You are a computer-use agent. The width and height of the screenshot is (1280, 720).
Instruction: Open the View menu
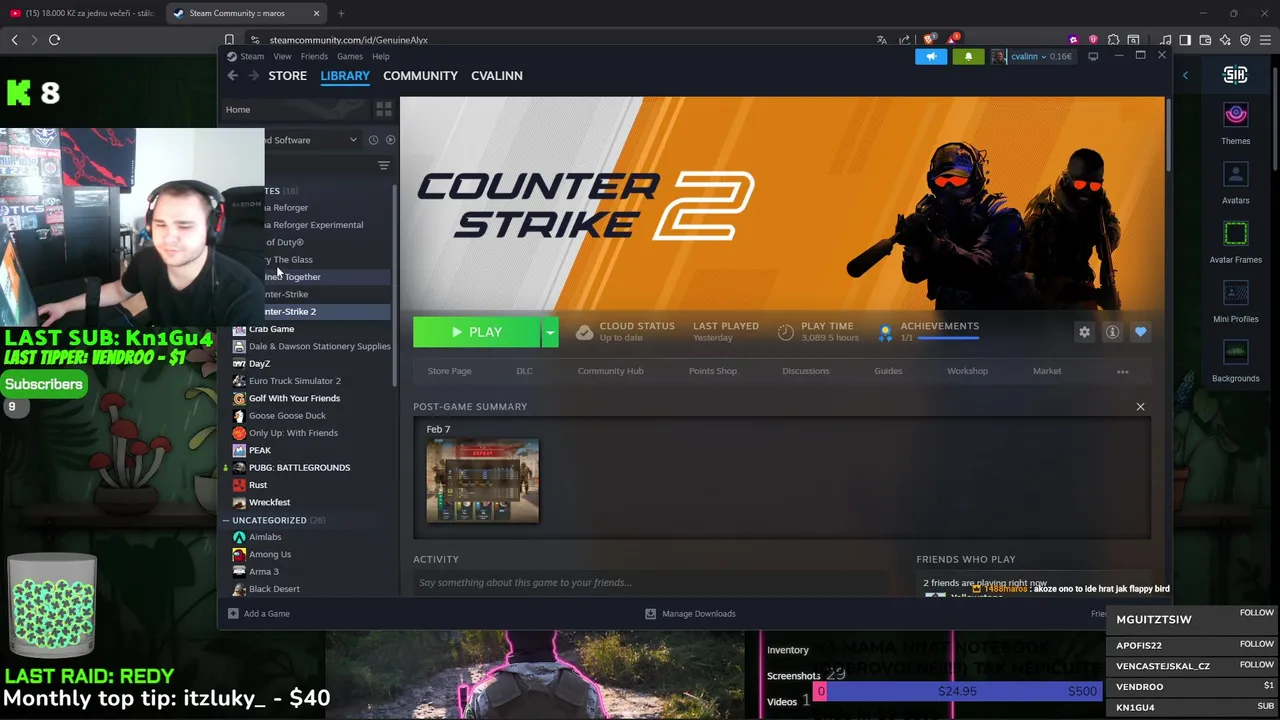(x=283, y=57)
